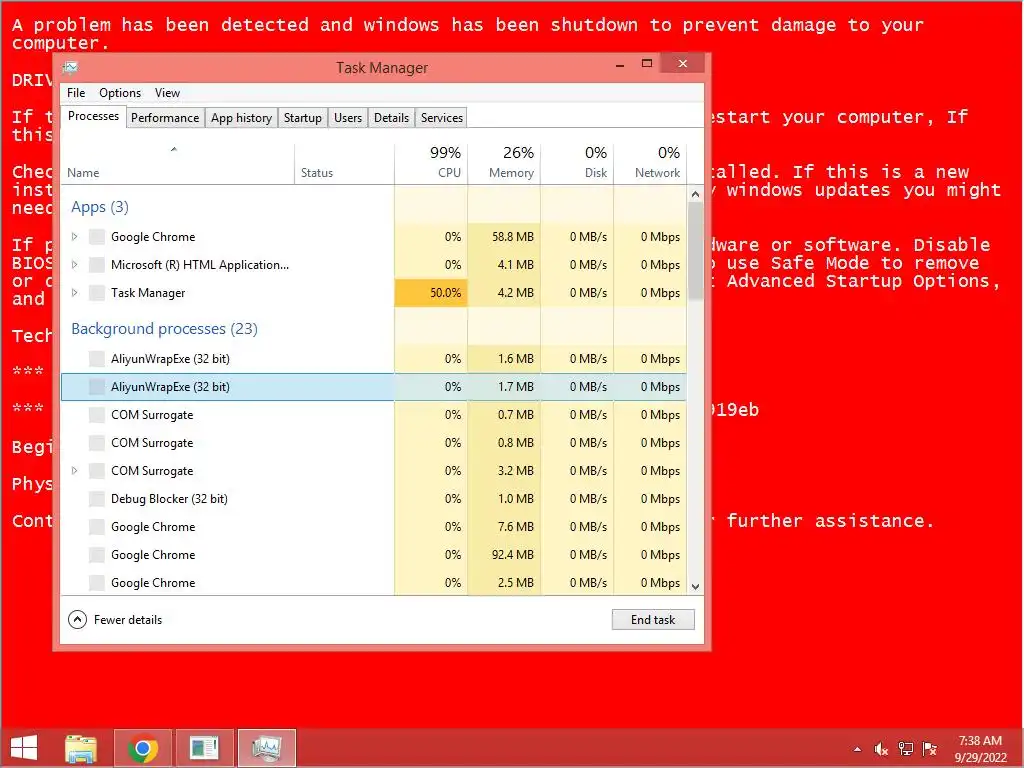This screenshot has height=768, width=1024.
Task: Click the Apps (3) group heading
Action: tap(100, 207)
